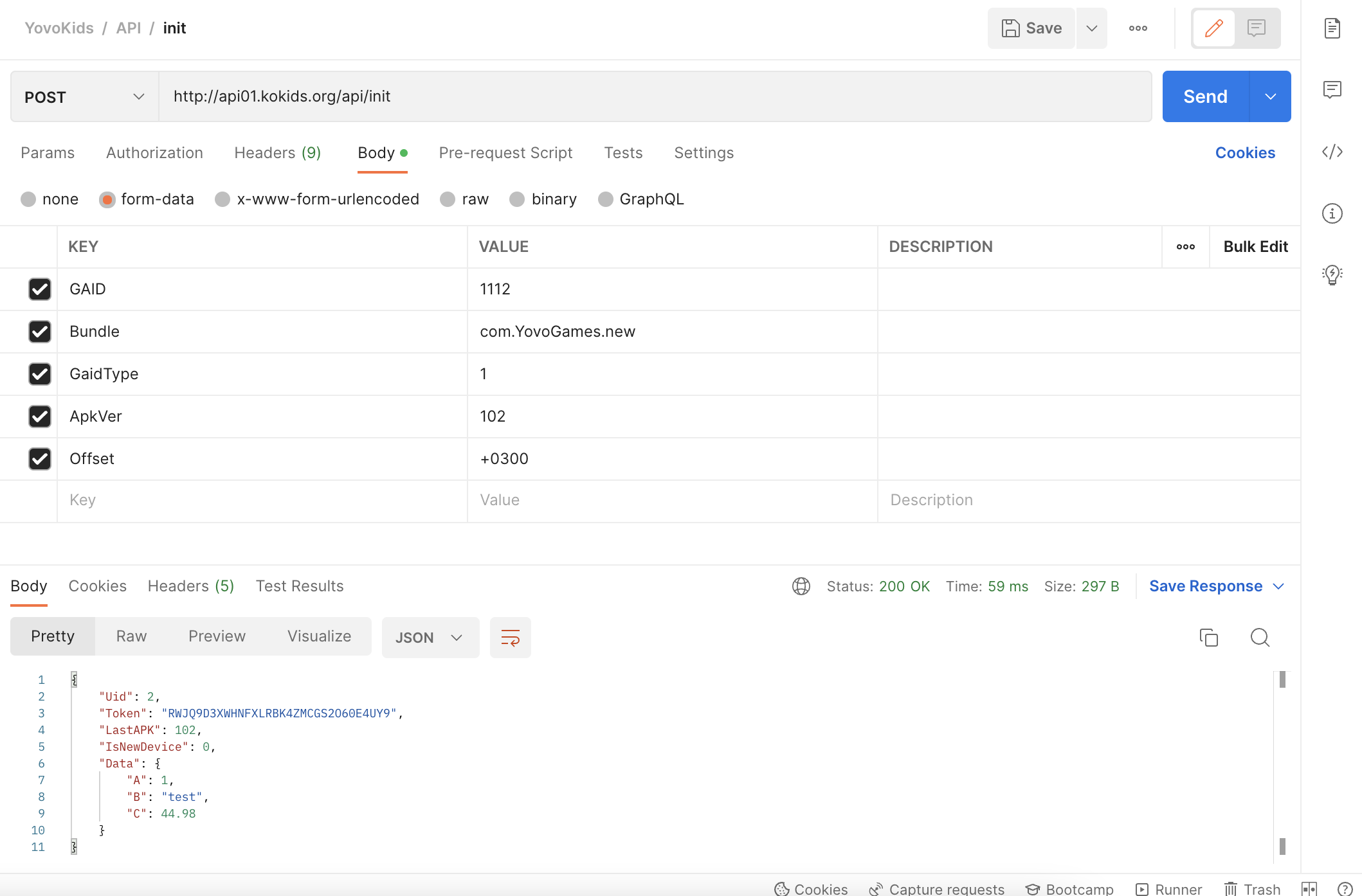Expand the Send button arrow options
Image resolution: width=1362 pixels, height=896 pixels.
[x=1270, y=96]
